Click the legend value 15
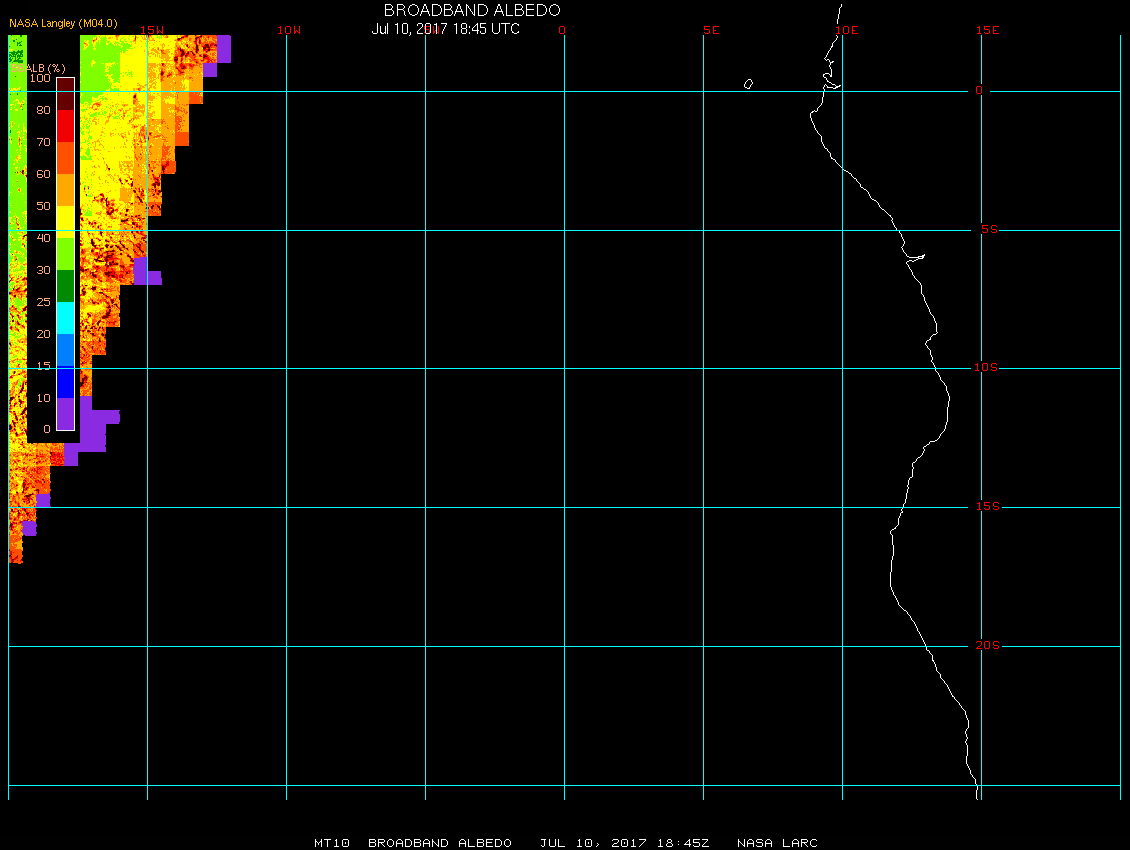1130x850 pixels. click(44, 366)
